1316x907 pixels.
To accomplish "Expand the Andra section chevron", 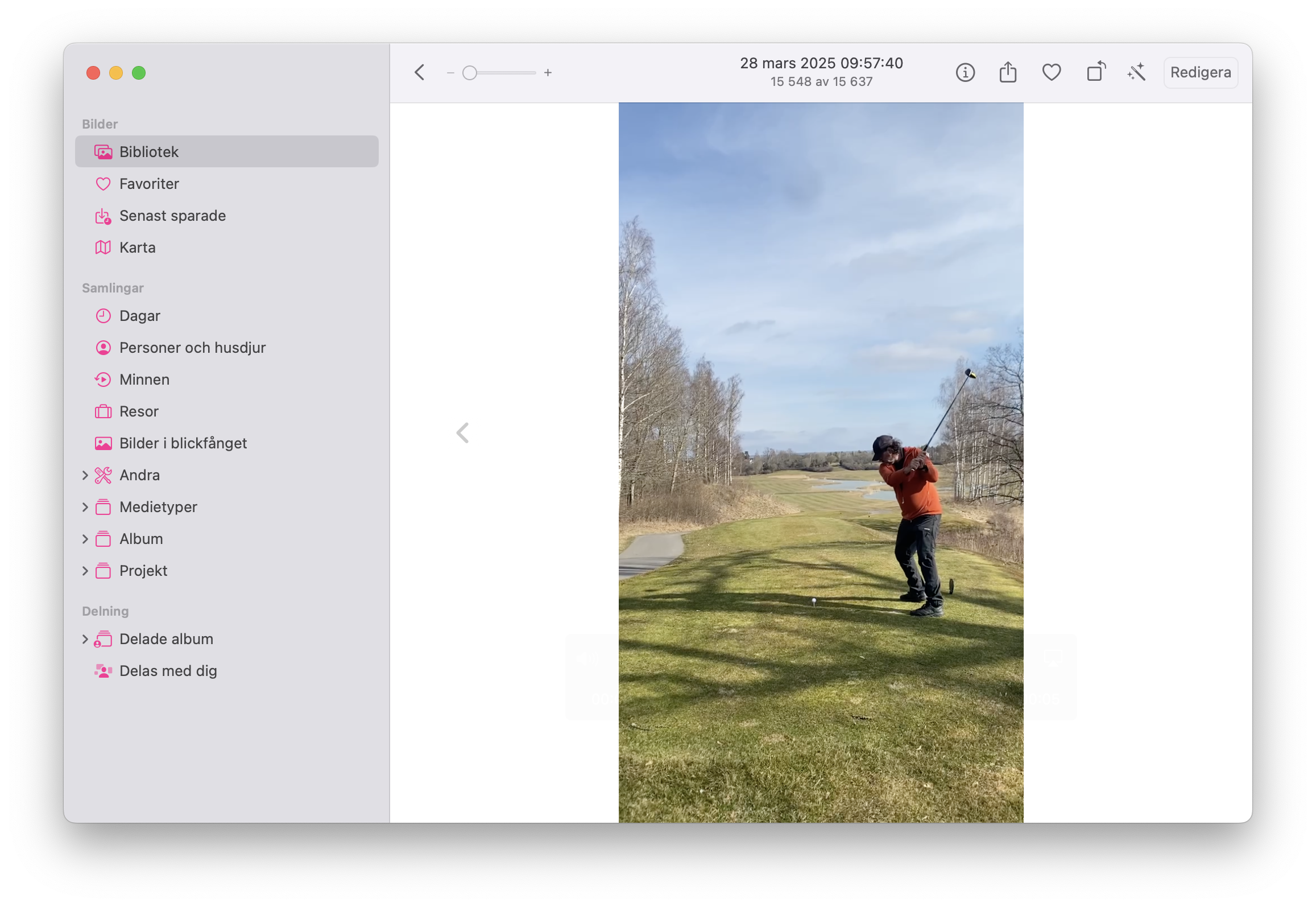I will 85,475.
